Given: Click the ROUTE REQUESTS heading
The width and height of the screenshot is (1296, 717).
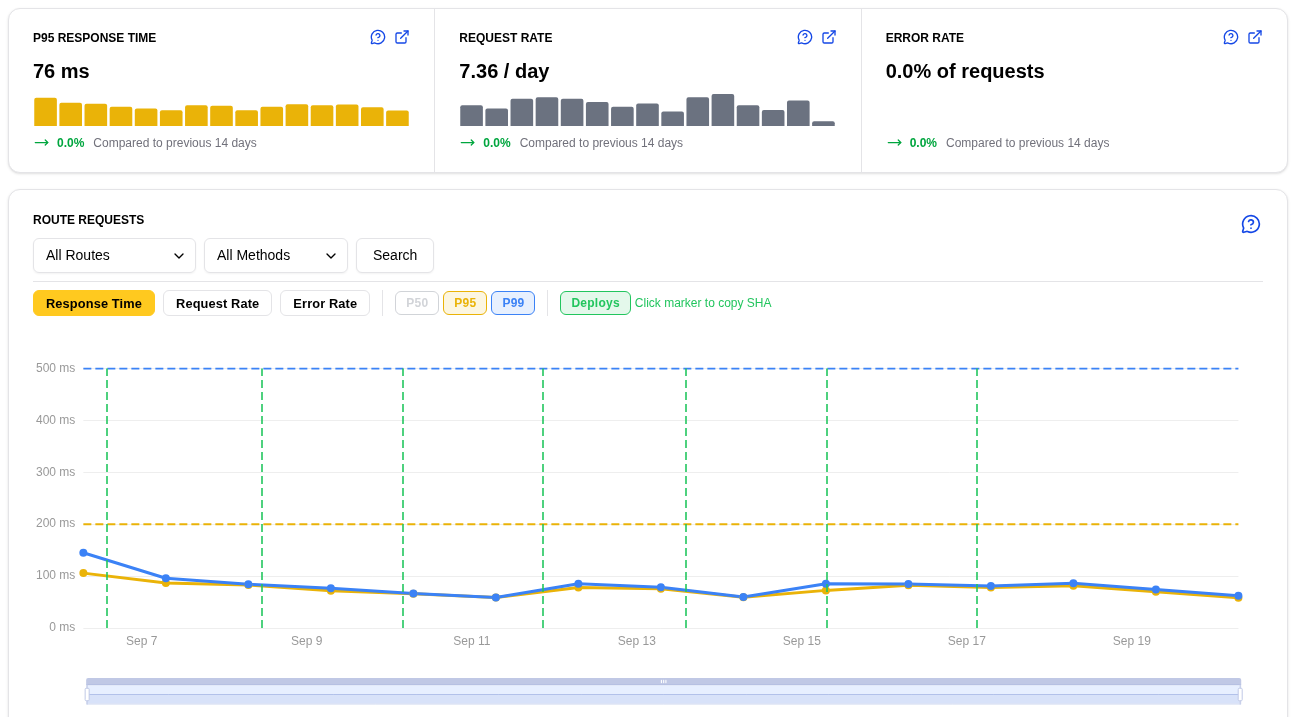Looking at the screenshot, I should click(88, 220).
